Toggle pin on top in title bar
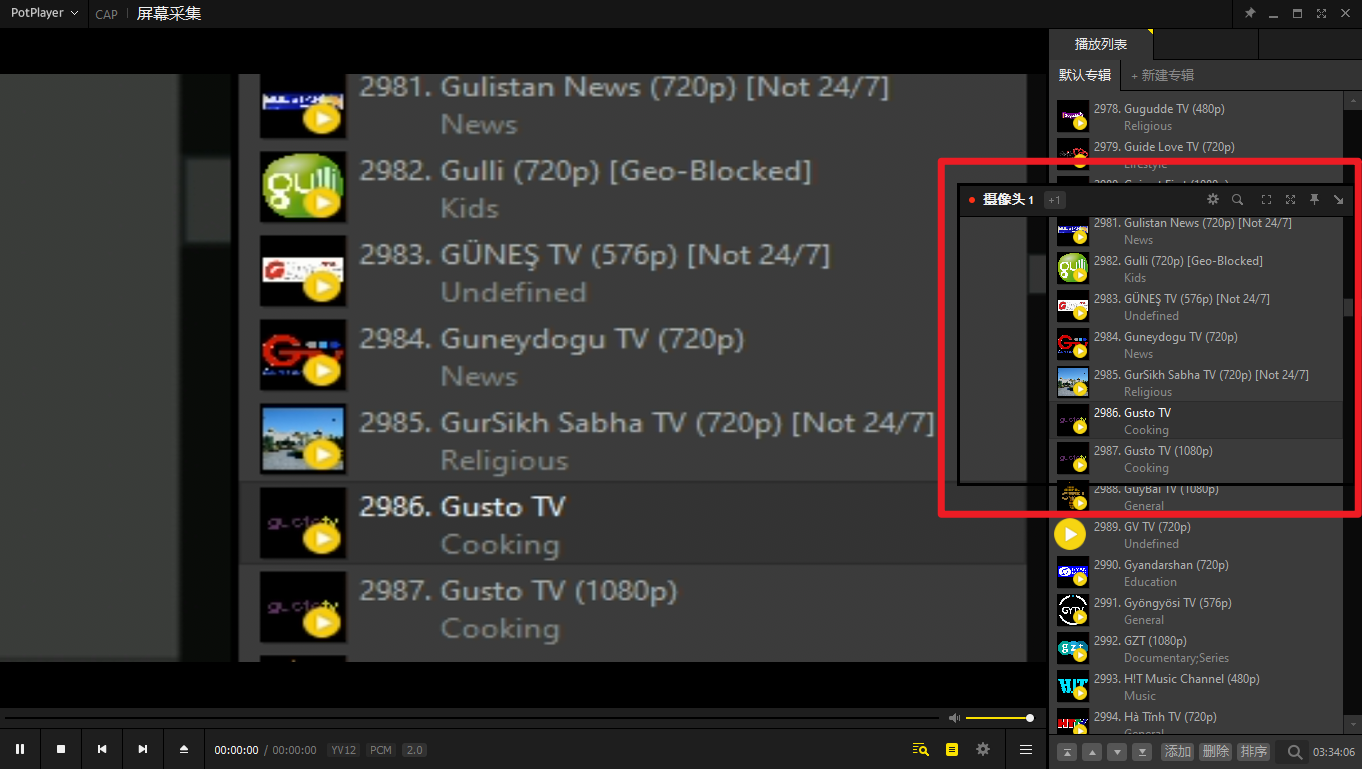Screen dimensions: 1362x769 tap(1250, 13)
